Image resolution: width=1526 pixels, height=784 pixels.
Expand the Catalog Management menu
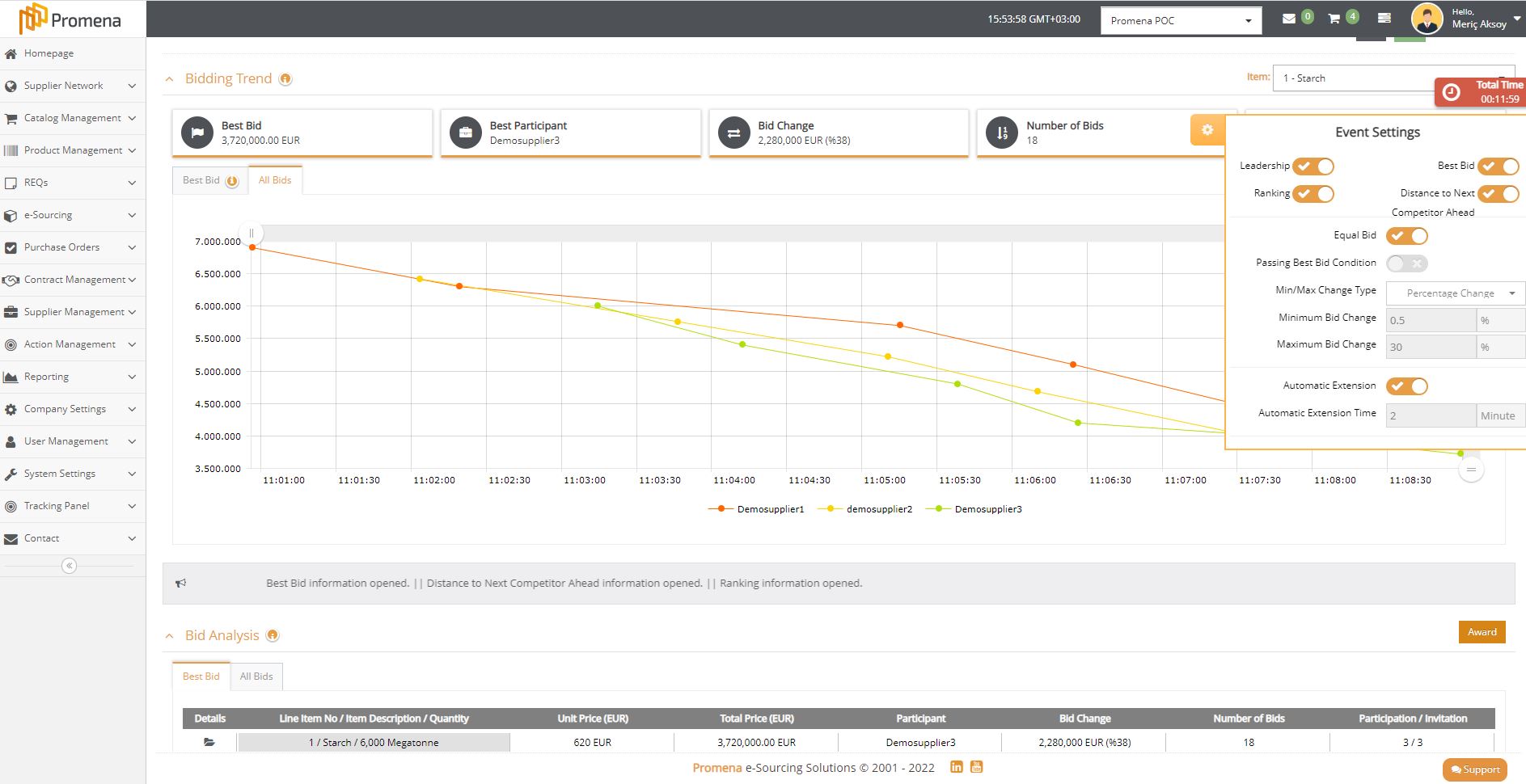click(73, 118)
